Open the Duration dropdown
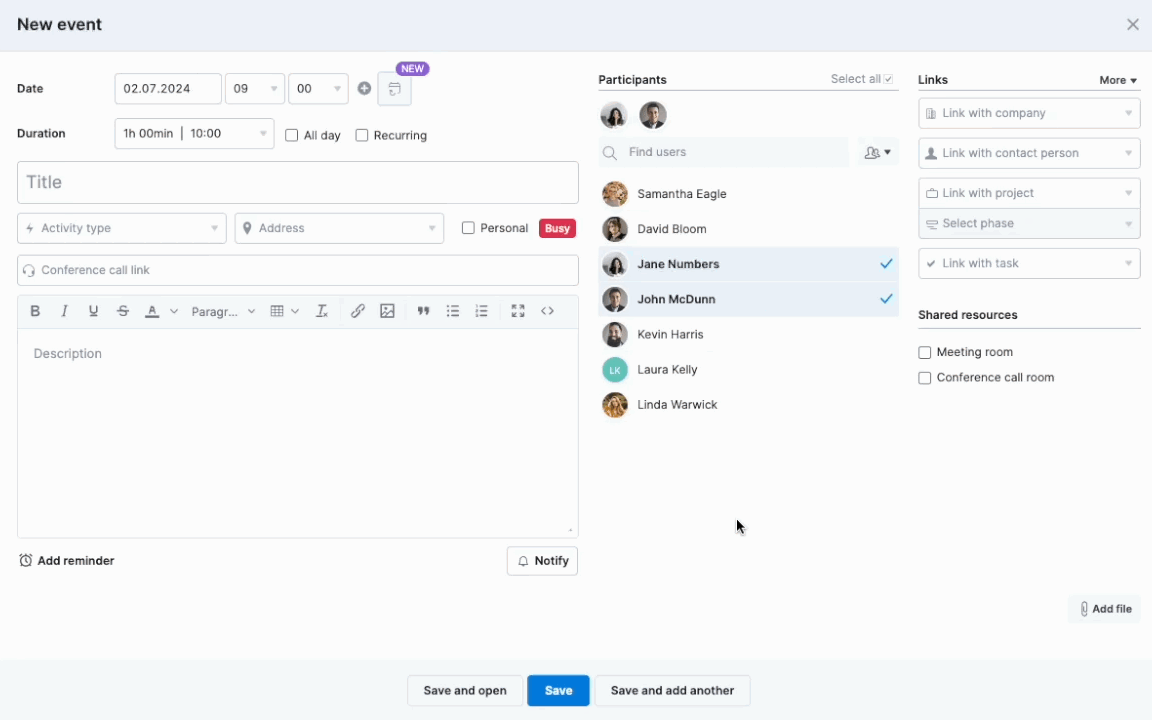Screen dimensions: 1152x720 194,134
